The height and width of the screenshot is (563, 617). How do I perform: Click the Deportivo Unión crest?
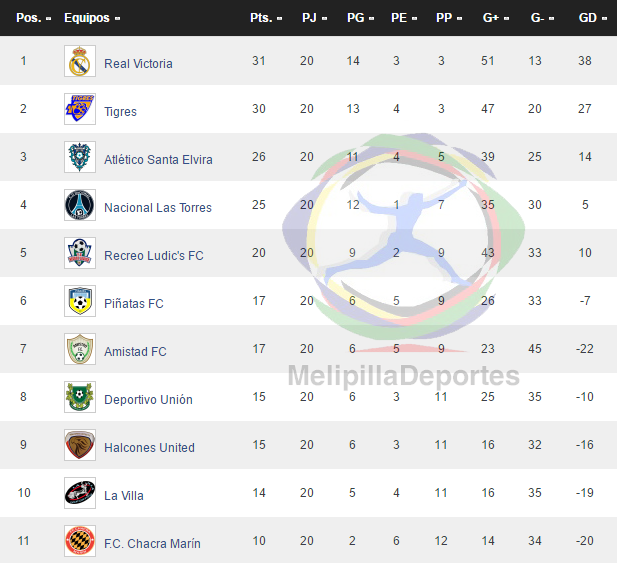click(80, 397)
